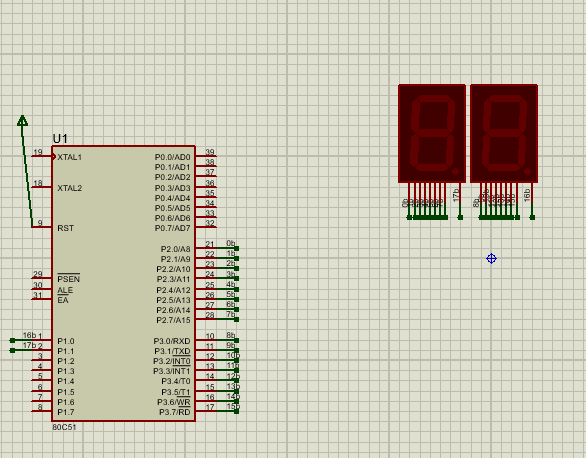Click the P3.0/RXD pin label

172,341
